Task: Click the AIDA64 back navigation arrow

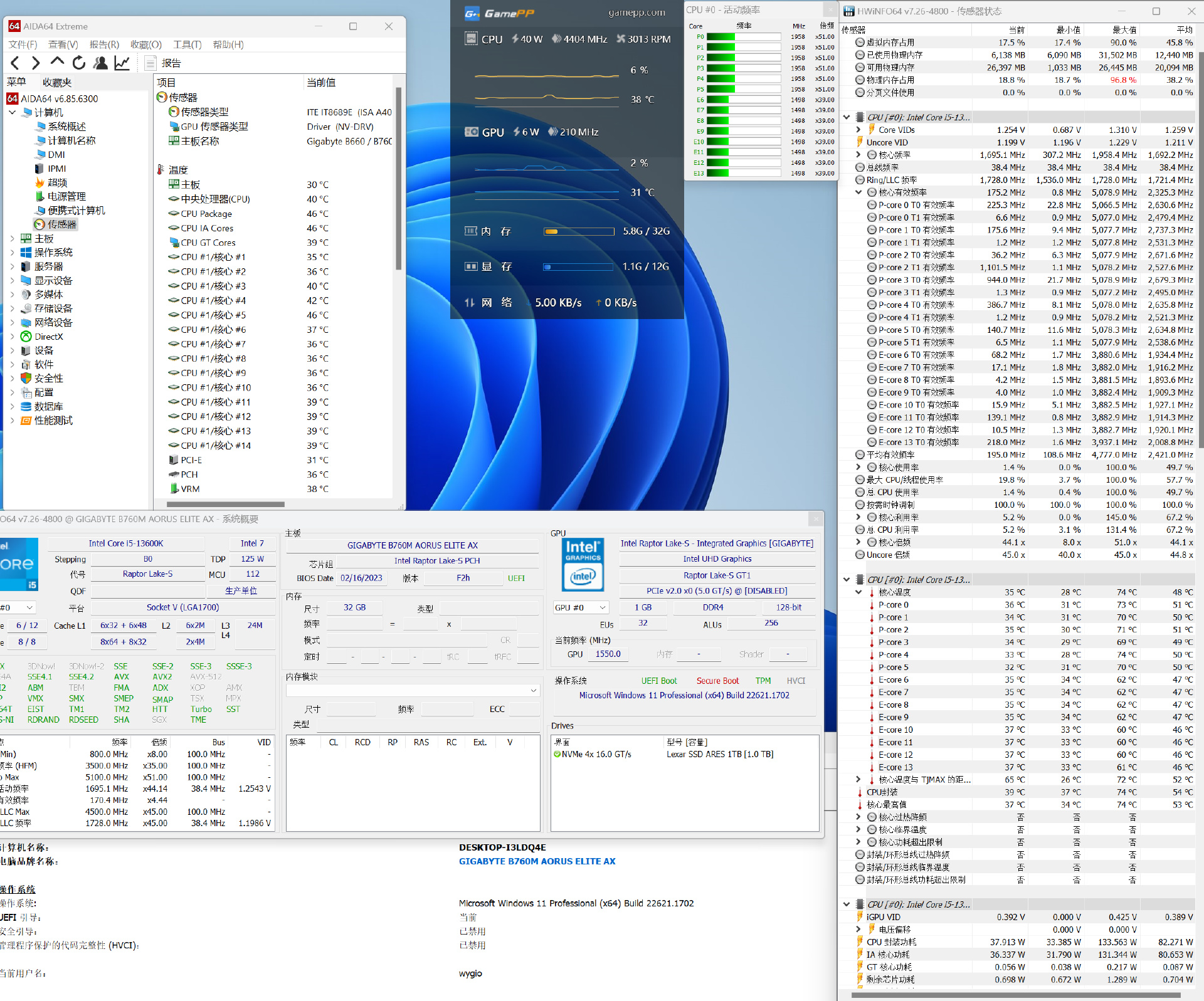Action: pos(15,63)
